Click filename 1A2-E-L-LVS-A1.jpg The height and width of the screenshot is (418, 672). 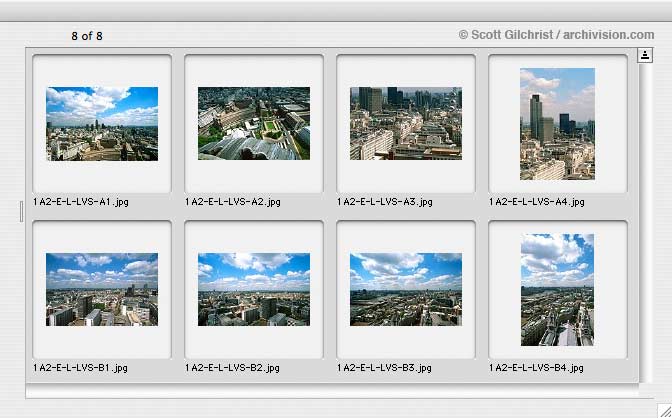(x=81, y=201)
